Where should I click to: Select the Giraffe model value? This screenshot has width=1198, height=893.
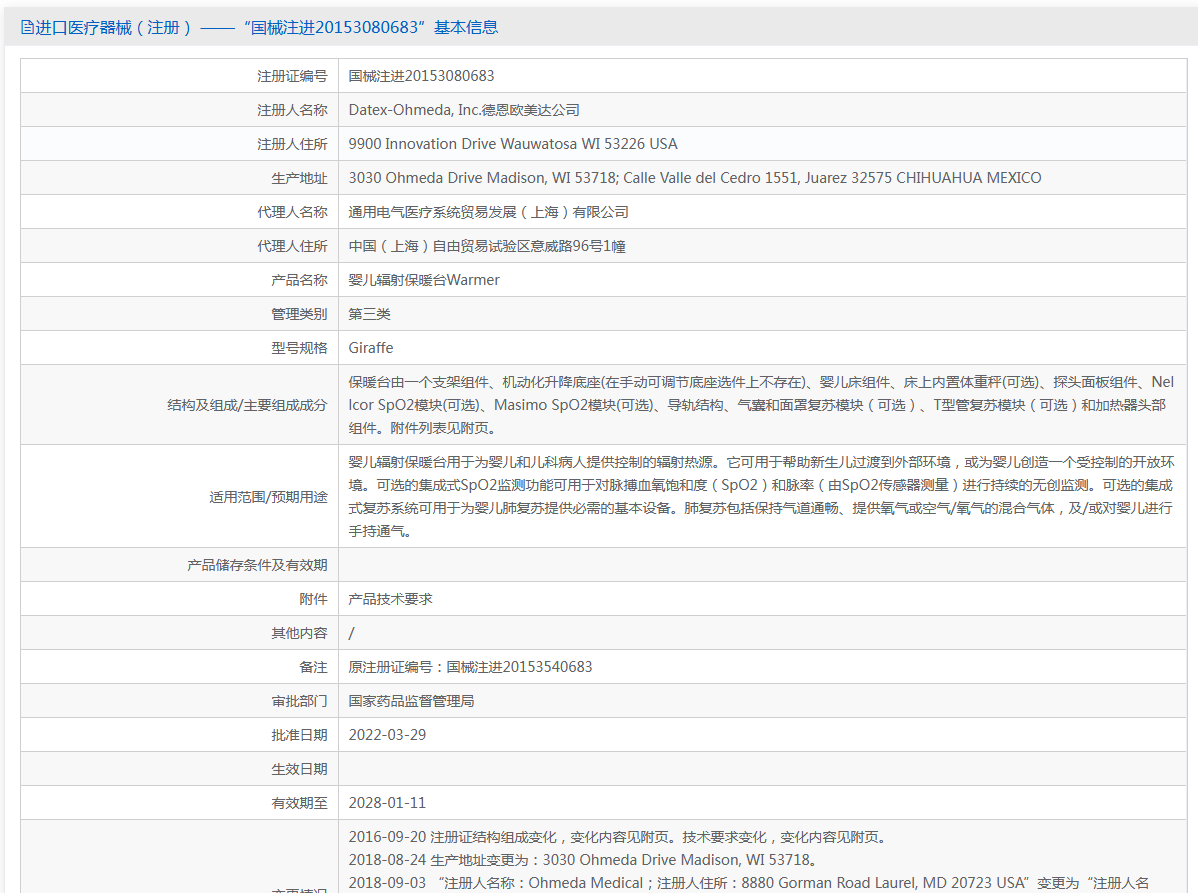(x=371, y=348)
